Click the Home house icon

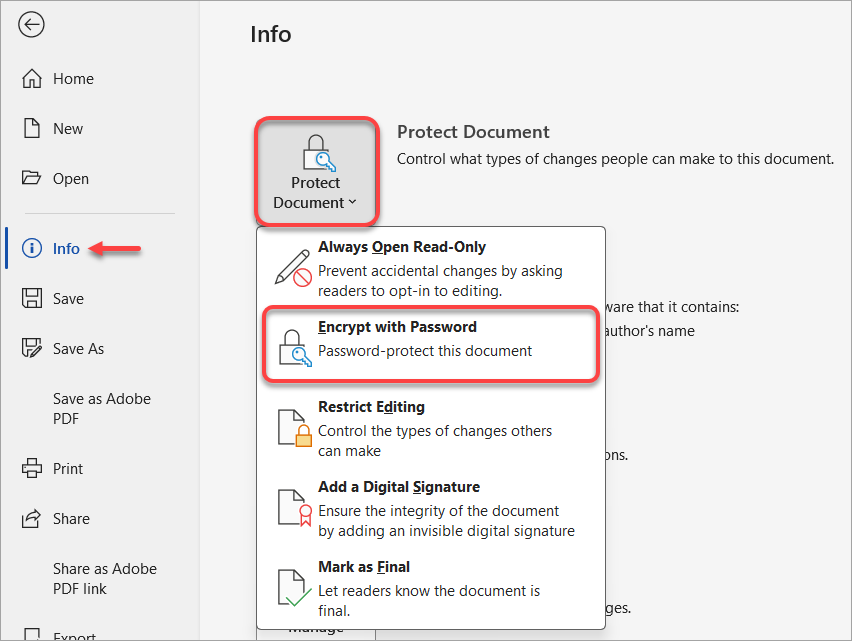point(32,79)
